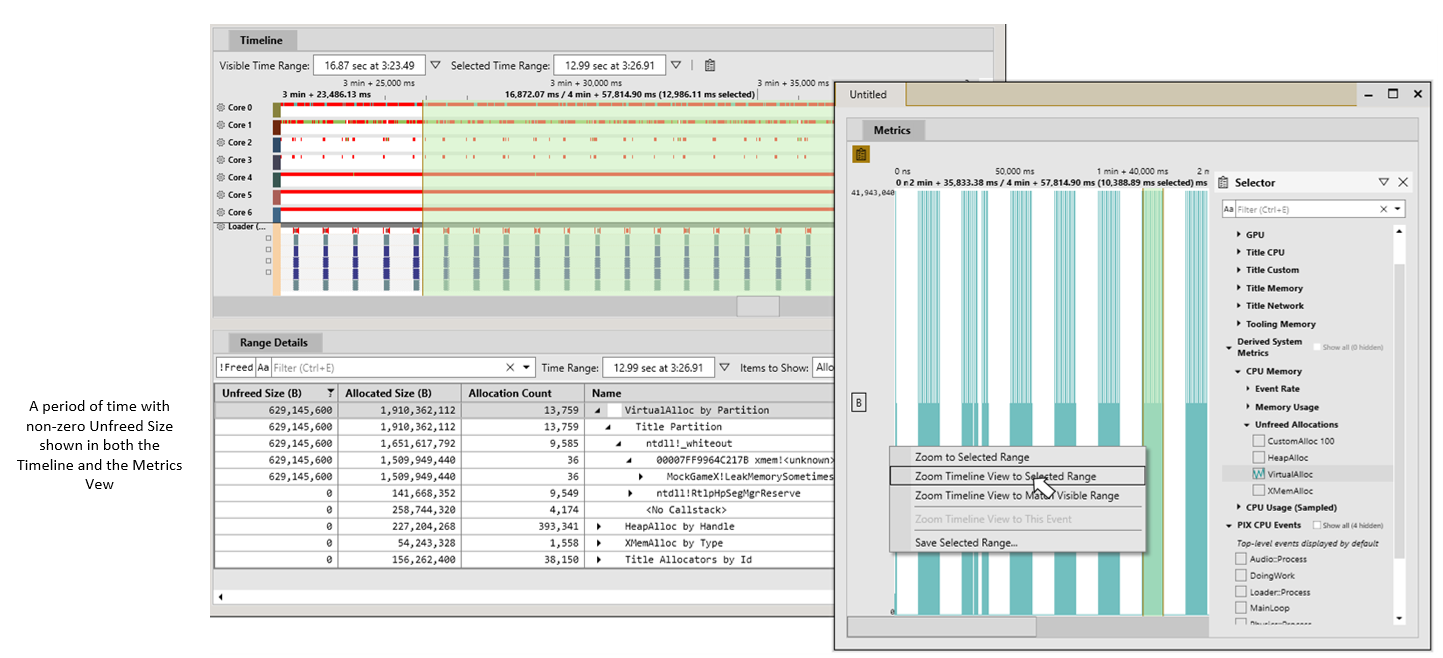Open the Core 1 lane settings gear

point(221,125)
